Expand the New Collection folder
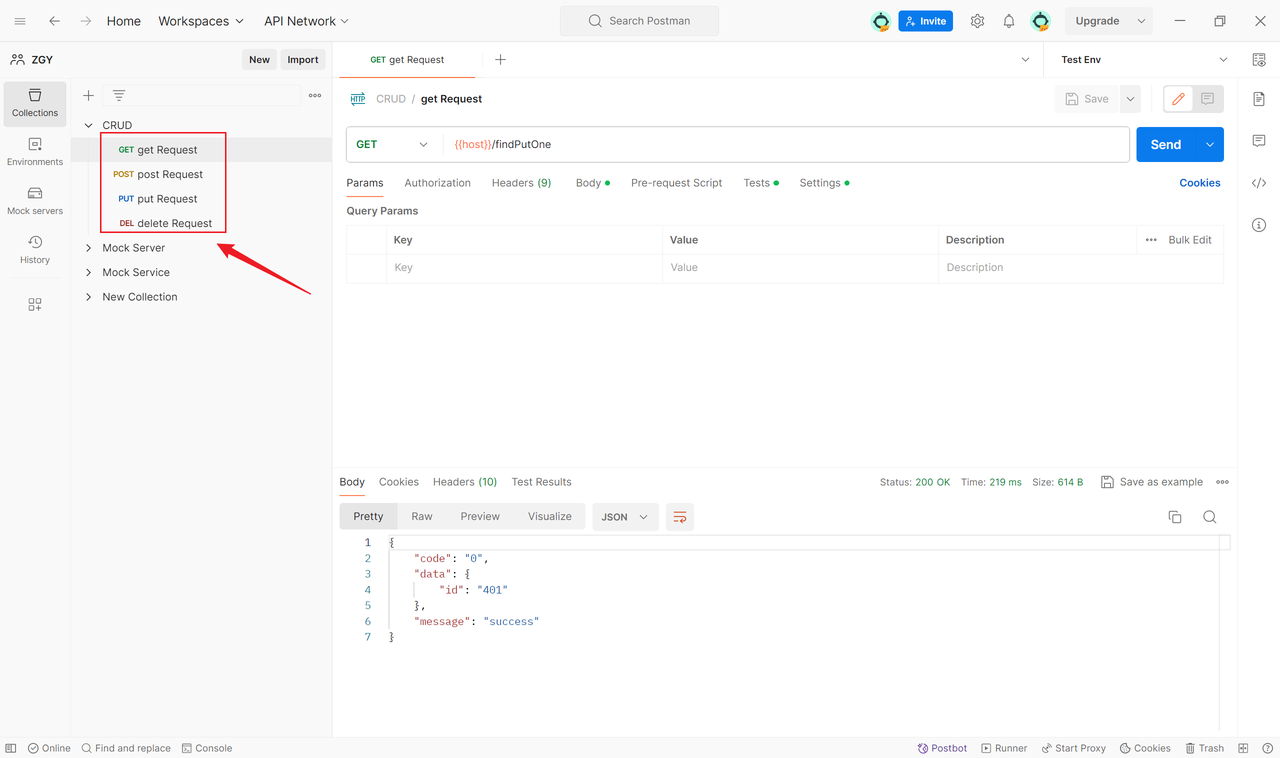Viewport: 1280px width, 758px height. (x=88, y=297)
